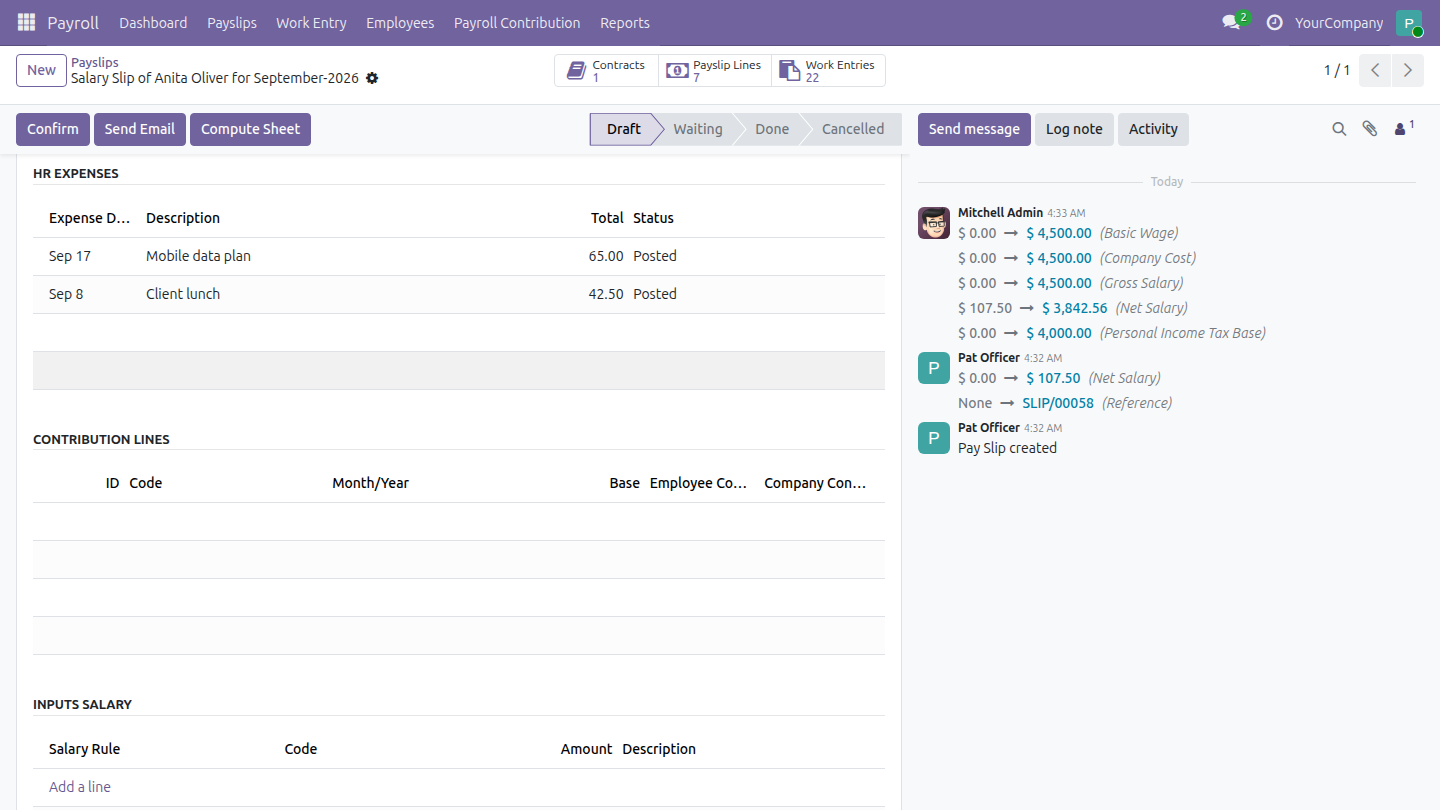Click Compute Sheet button
1440x810 pixels.
click(250, 129)
